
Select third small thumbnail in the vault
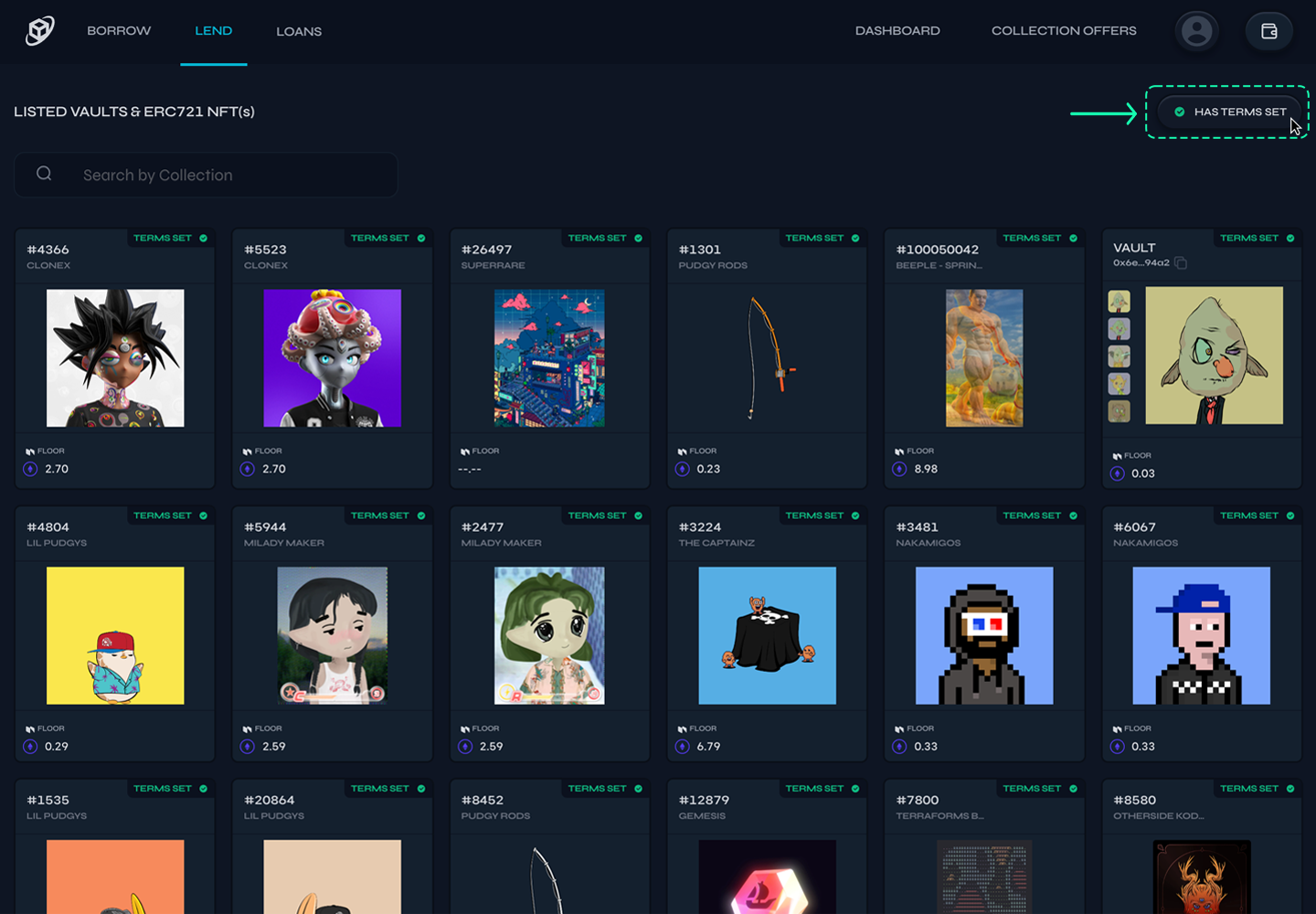(x=1119, y=356)
